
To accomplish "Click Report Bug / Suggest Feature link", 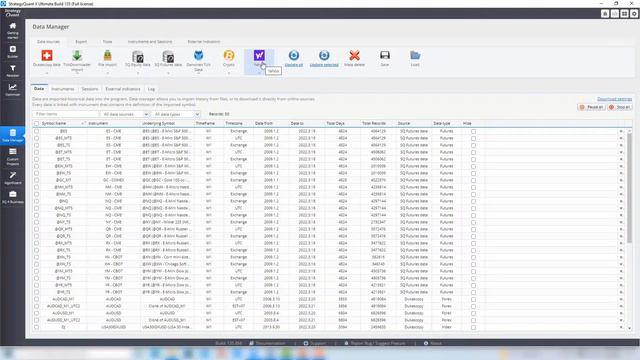I will click(375, 343).
